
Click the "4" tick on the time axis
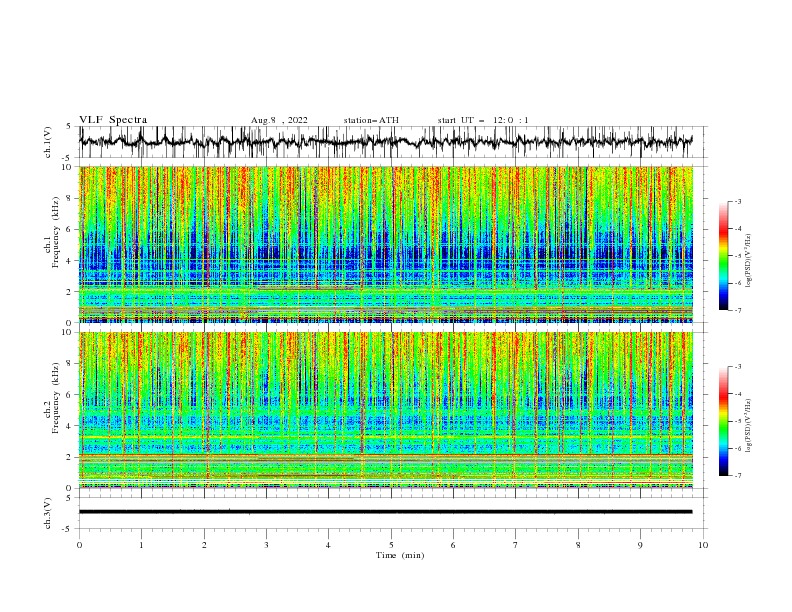pos(328,545)
